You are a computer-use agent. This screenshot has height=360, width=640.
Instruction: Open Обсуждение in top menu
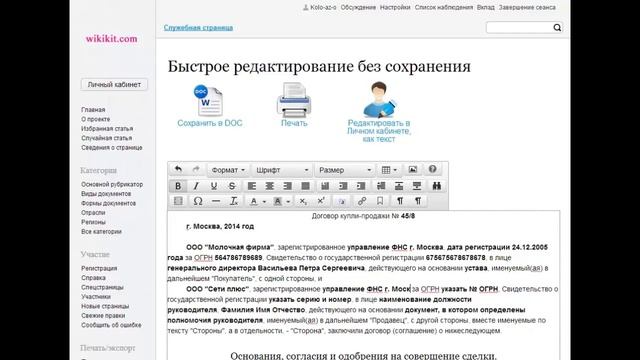[358, 7]
